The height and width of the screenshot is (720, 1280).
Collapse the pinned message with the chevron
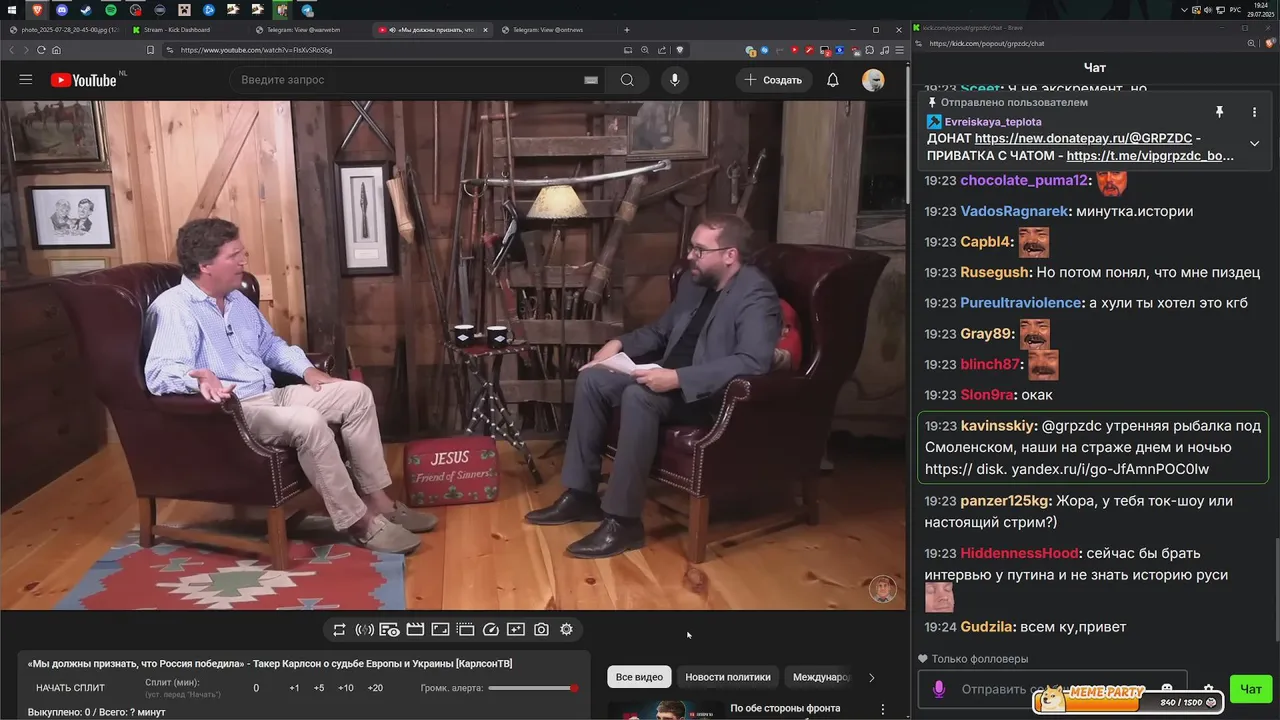[1254, 143]
